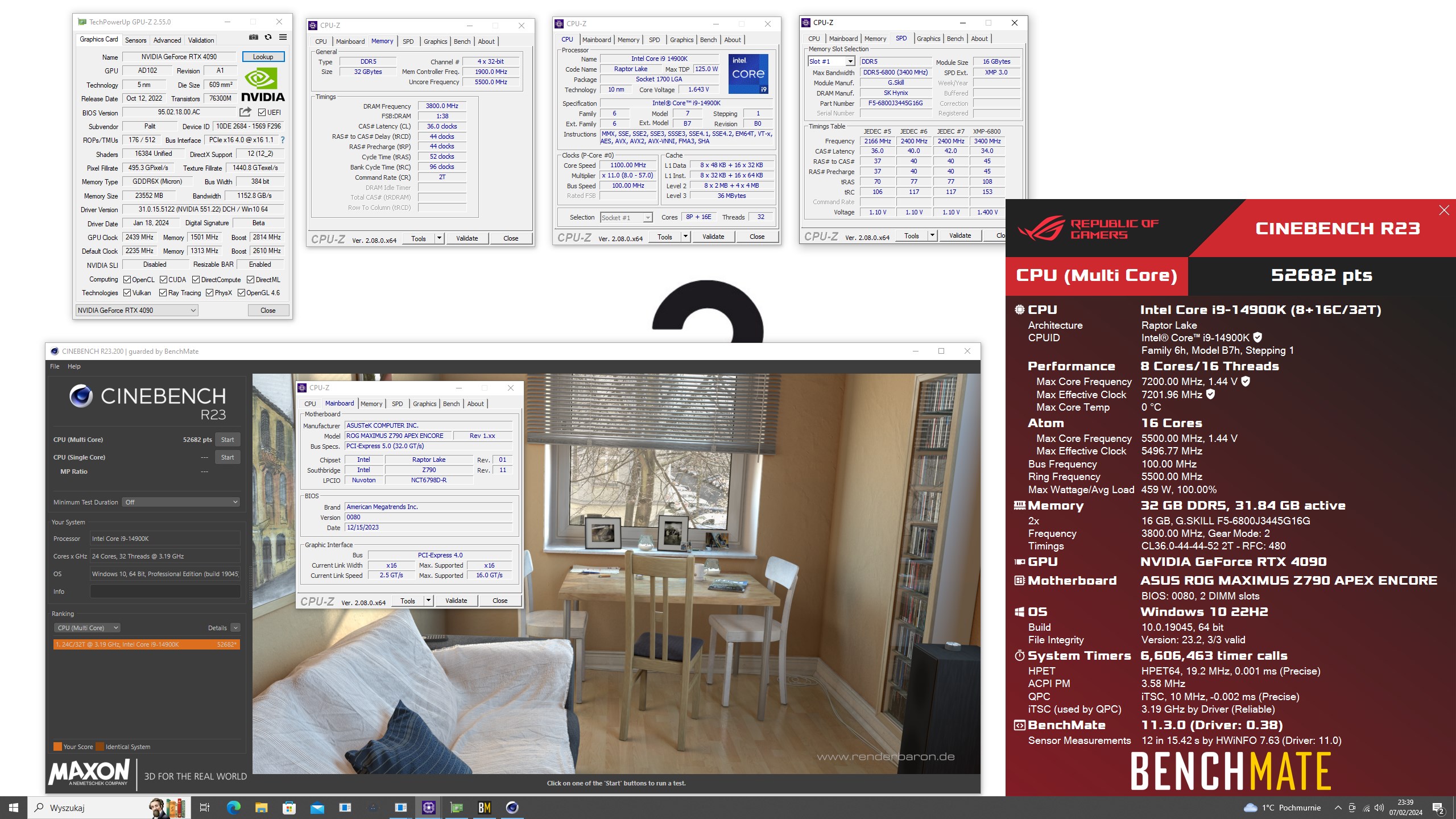Toggle the OpenCL checkbox in GPU-Z
The image size is (1456, 819).
pyautogui.click(x=127, y=280)
